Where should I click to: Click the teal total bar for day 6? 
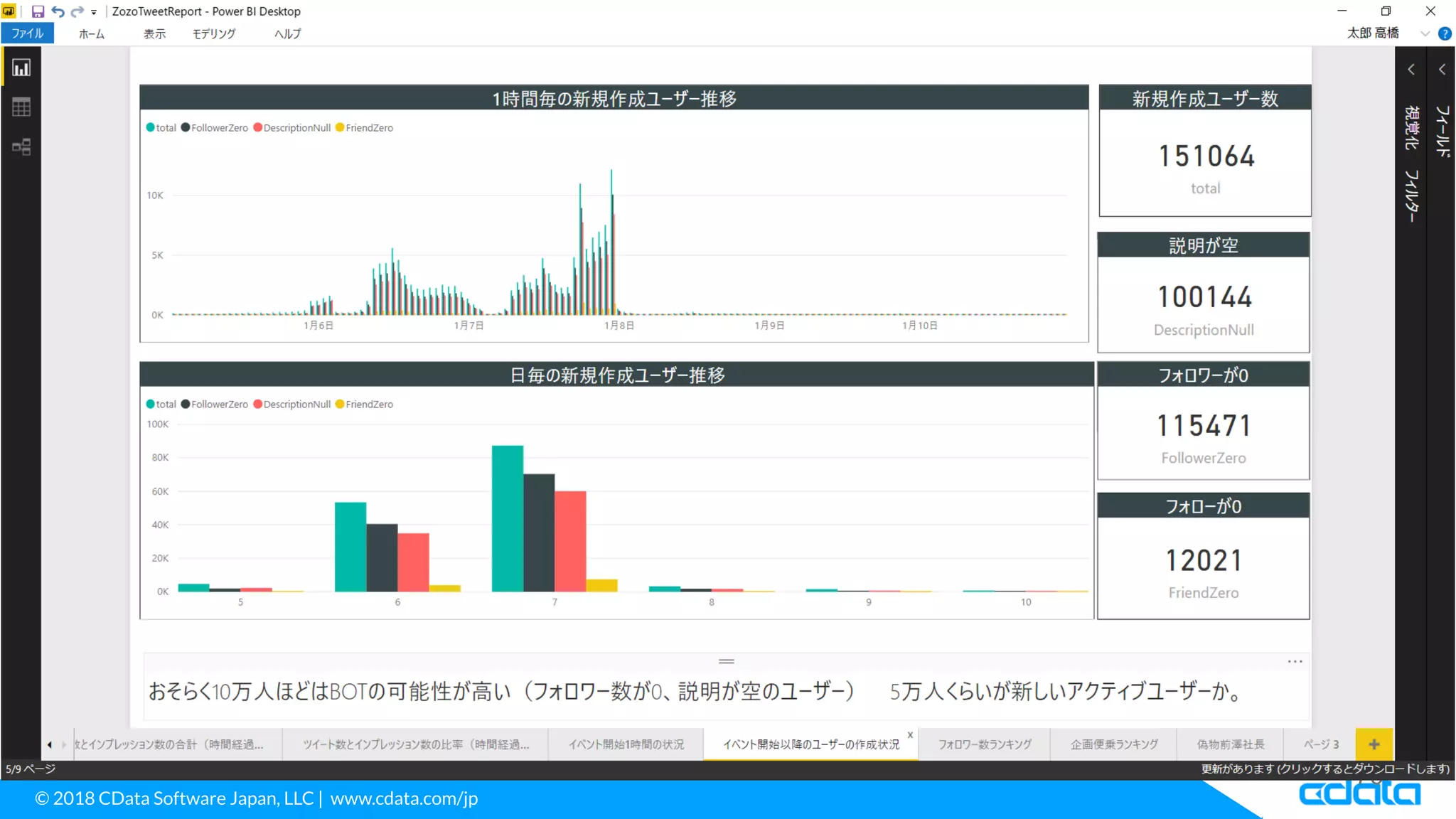(350, 547)
